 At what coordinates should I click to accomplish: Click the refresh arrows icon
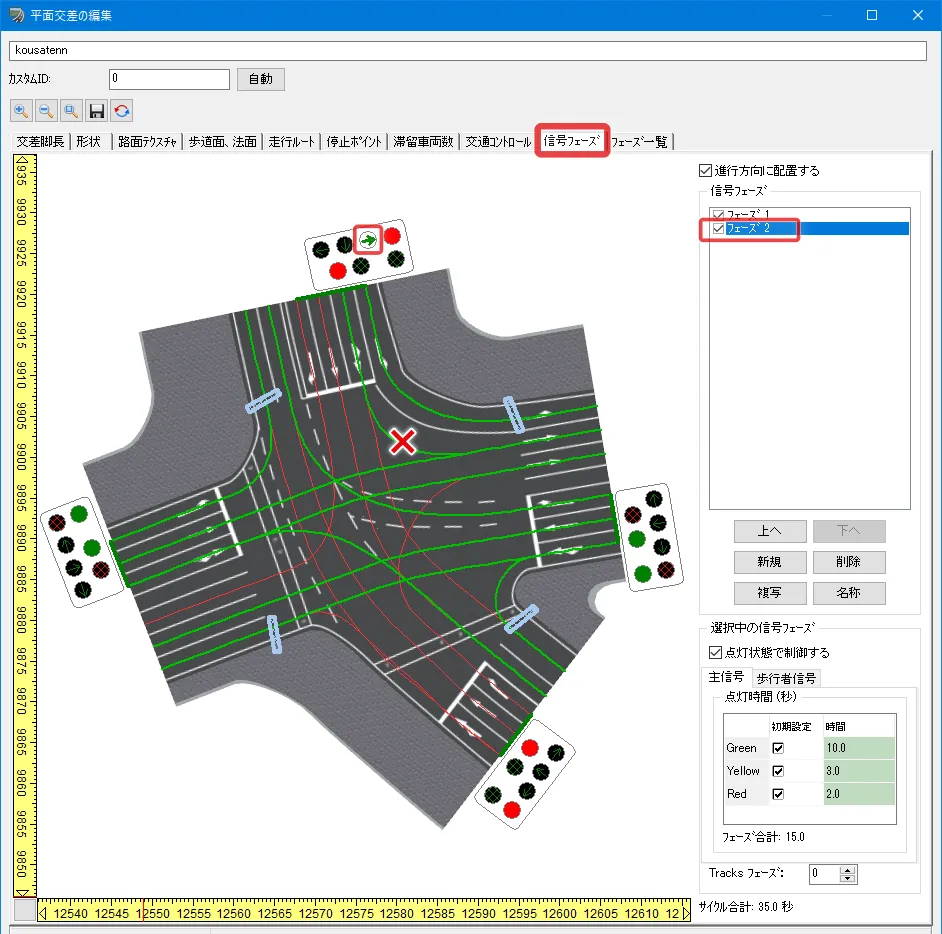coord(122,111)
